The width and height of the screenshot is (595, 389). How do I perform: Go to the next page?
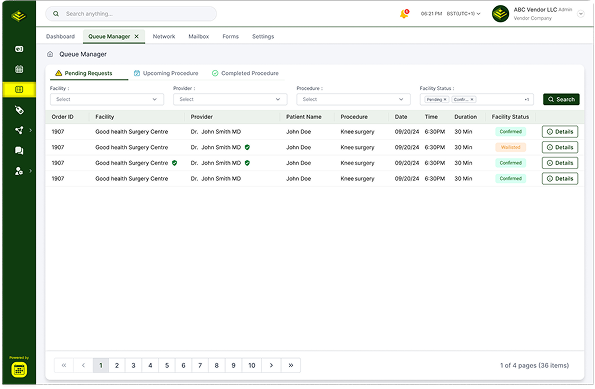pyautogui.click(x=271, y=365)
